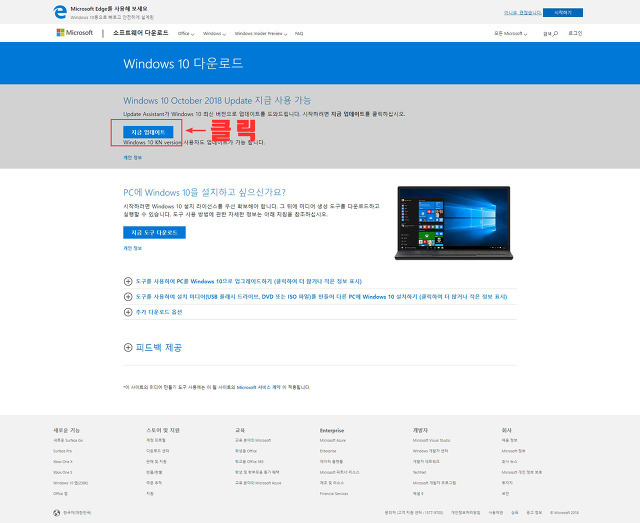Open 학교용 Office 365 footer link

tap(249, 462)
